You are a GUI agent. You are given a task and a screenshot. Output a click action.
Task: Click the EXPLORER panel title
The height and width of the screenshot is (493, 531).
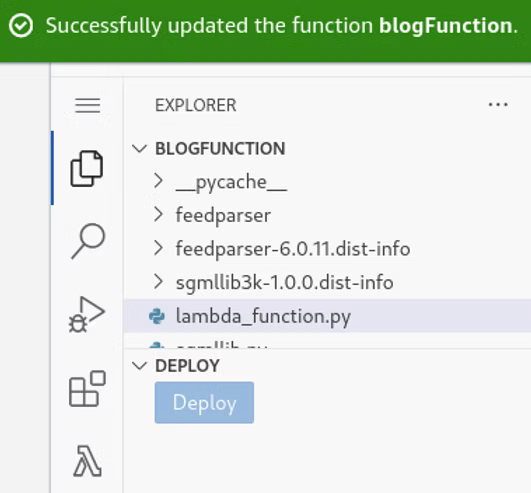coord(196,105)
